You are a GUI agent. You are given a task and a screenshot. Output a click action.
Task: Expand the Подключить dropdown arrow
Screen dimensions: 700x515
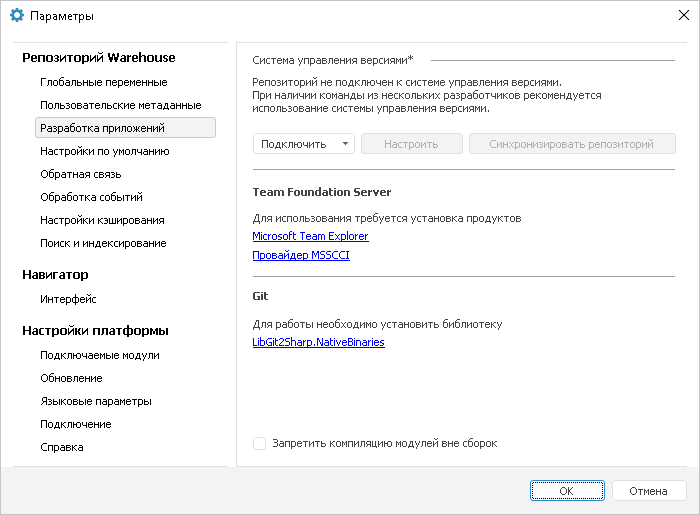[x=345, y=144]
